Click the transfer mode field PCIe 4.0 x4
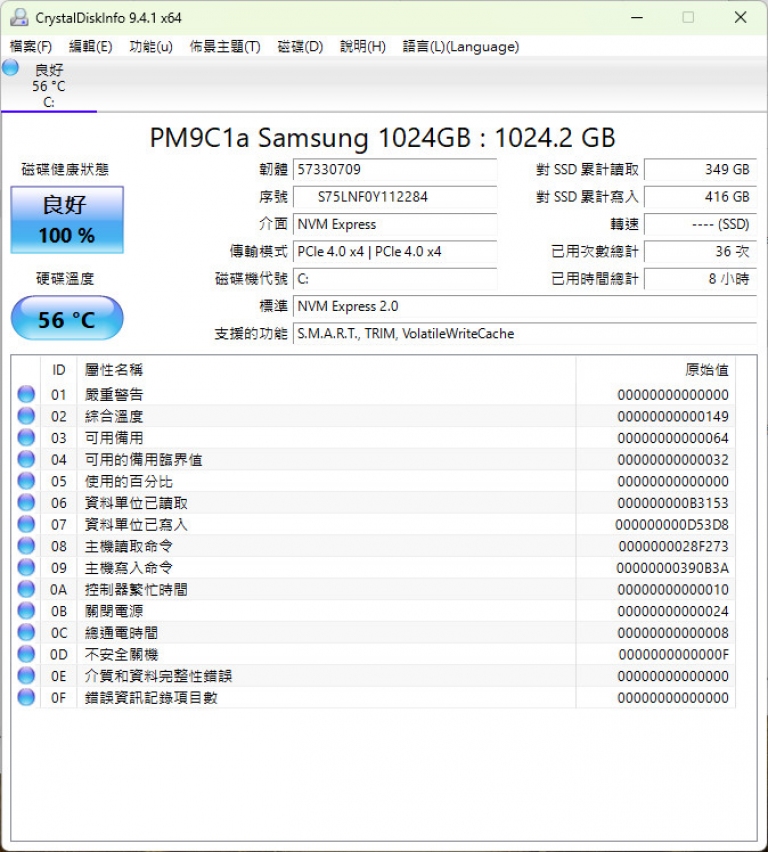Image resolution: width=768 pixels, height=852 pixels. click(x=395, y=252)
